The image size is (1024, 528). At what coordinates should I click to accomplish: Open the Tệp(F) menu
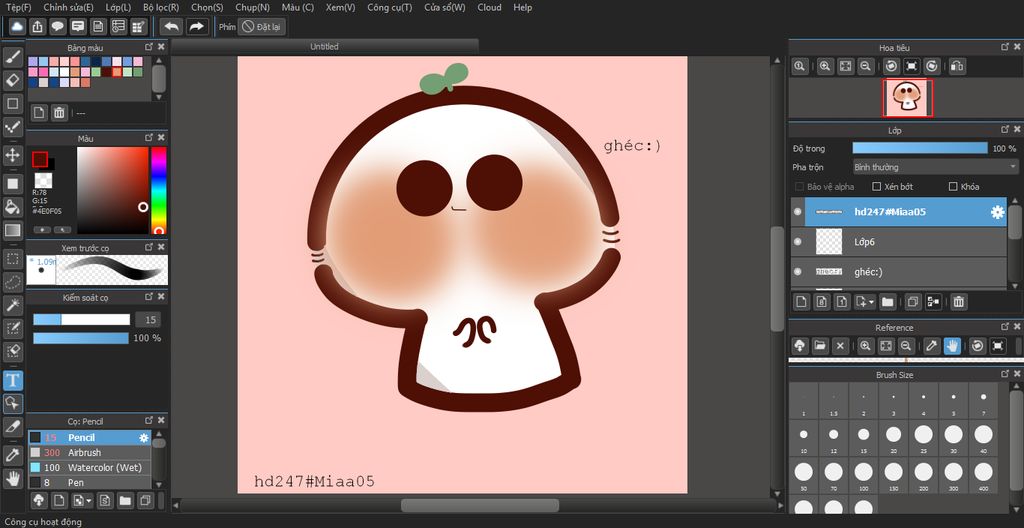click(18, 7)
